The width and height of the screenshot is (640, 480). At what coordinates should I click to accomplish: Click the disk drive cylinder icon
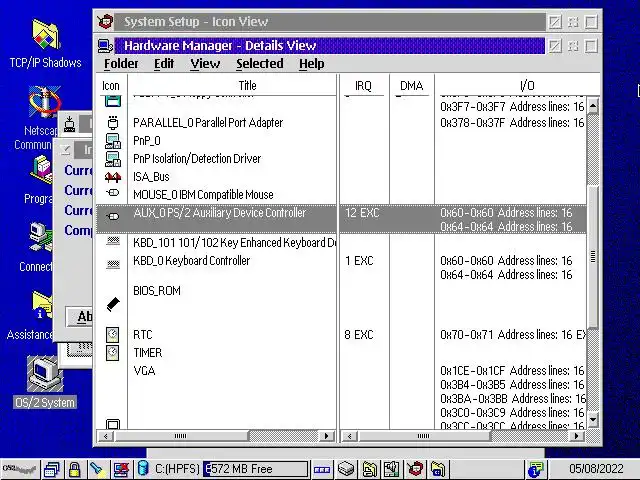143,469
